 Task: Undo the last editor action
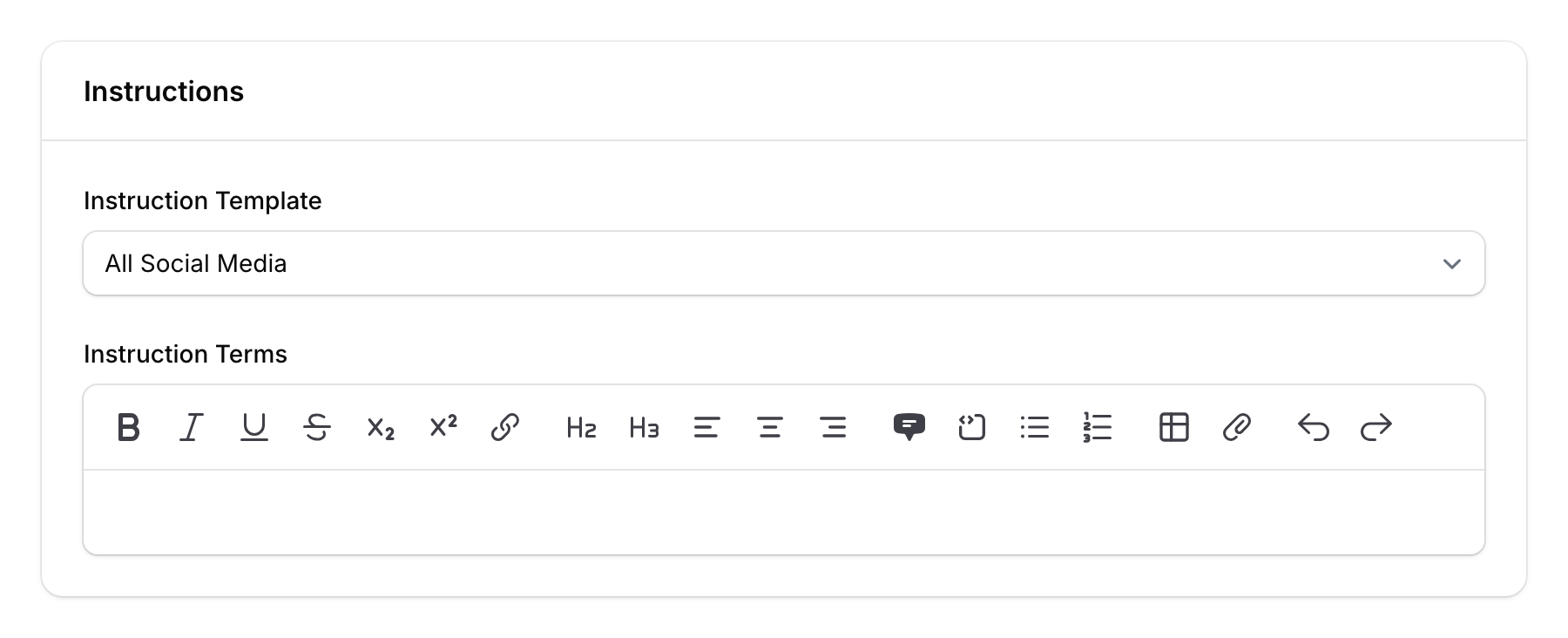click(x=1314, y=427)
